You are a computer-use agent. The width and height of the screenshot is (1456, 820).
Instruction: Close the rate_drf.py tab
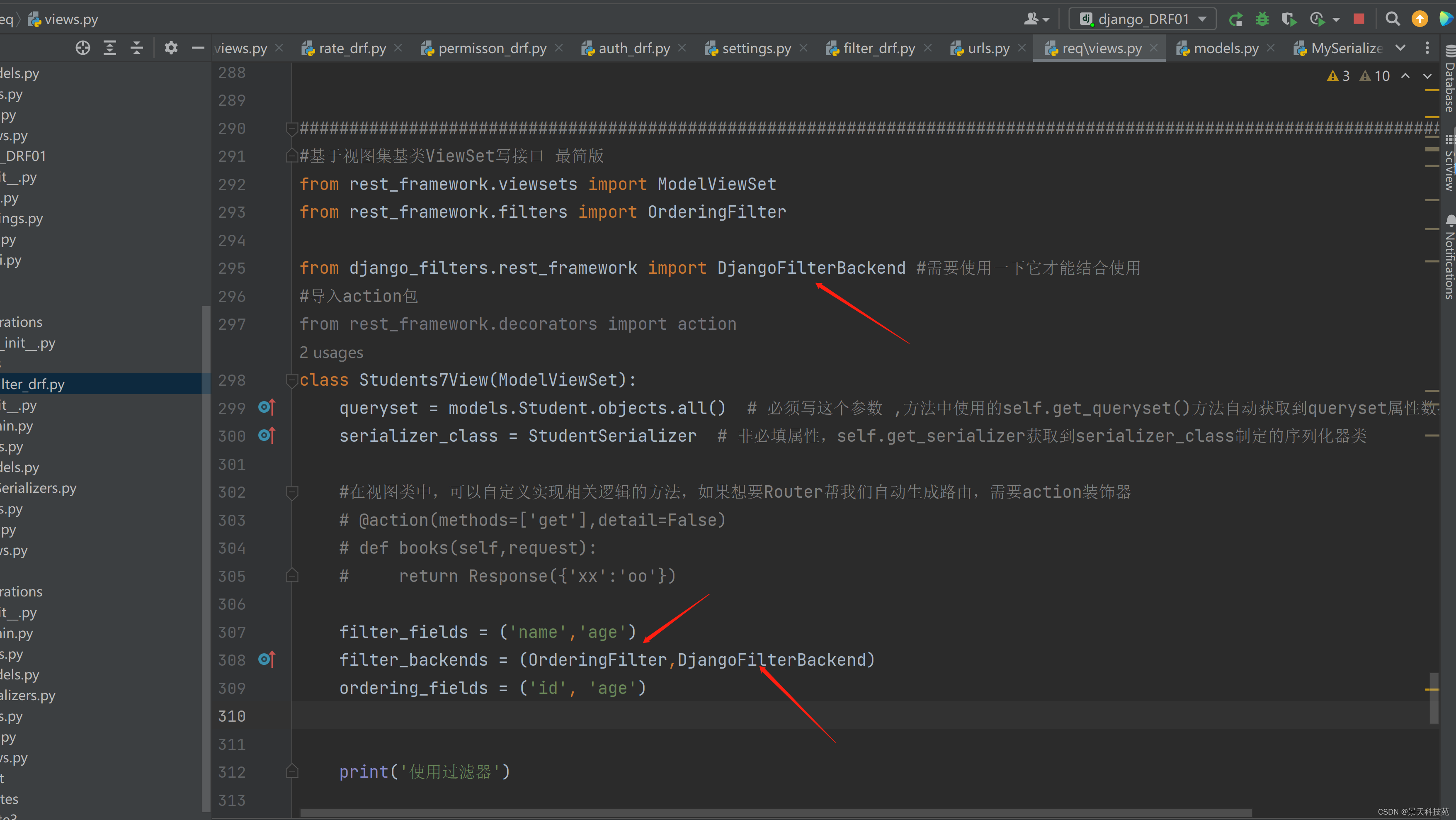(398, 48)
